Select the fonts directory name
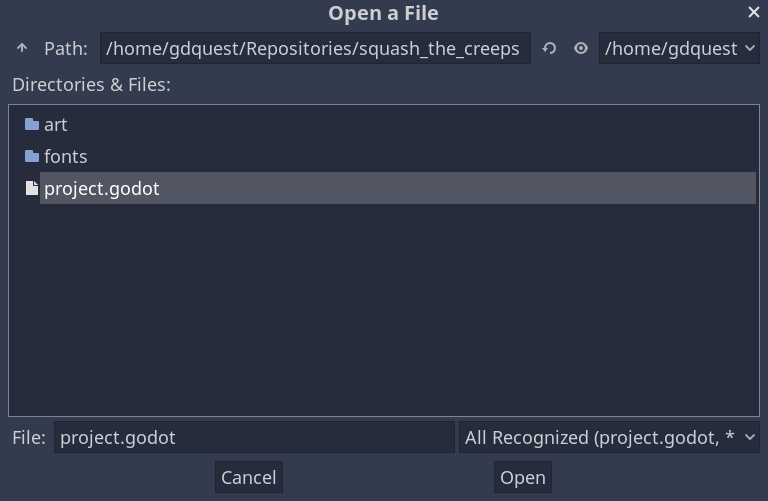Image resolution: width=768 pixels, height=501 pixels. 66,157
